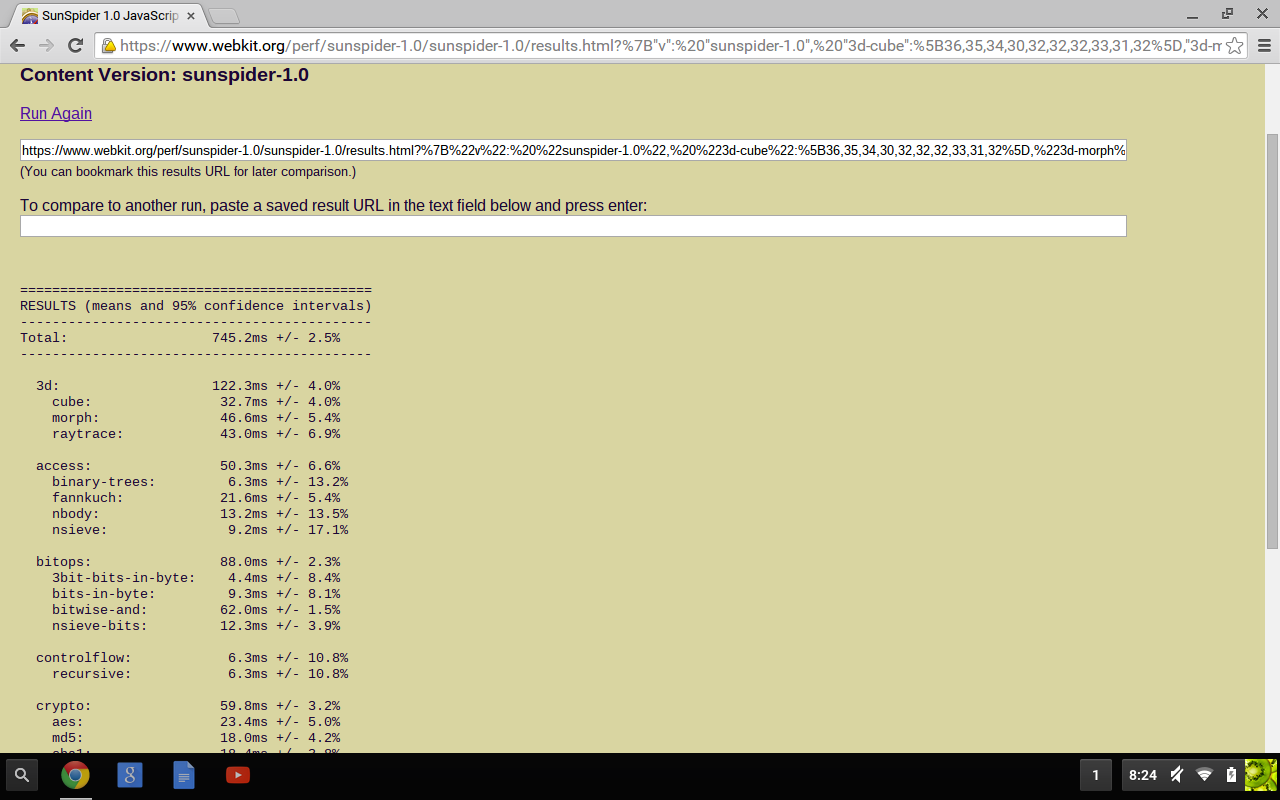1280x800 pixels.
Task: Click the raytrace: 43.0ms result row
Action: tap(196, 434)
